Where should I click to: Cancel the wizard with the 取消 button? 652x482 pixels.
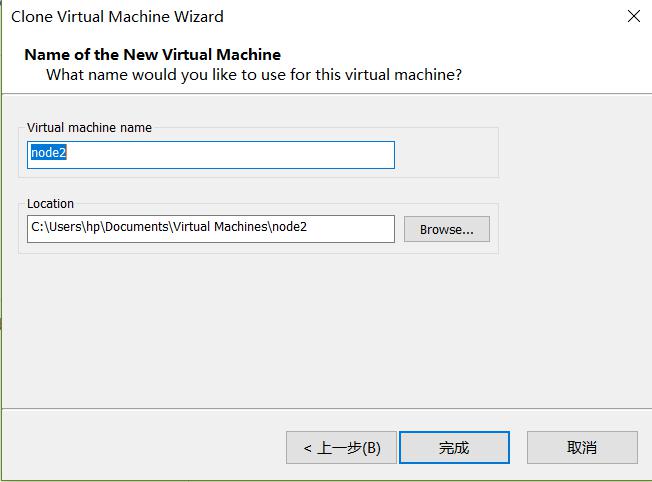(582, 447)
